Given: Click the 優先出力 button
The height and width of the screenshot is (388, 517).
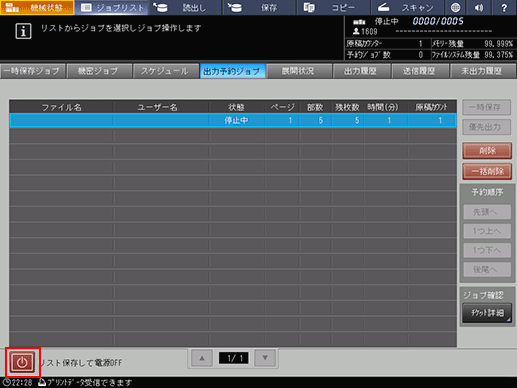Looking at the screenshot, I should coord(486,127).
